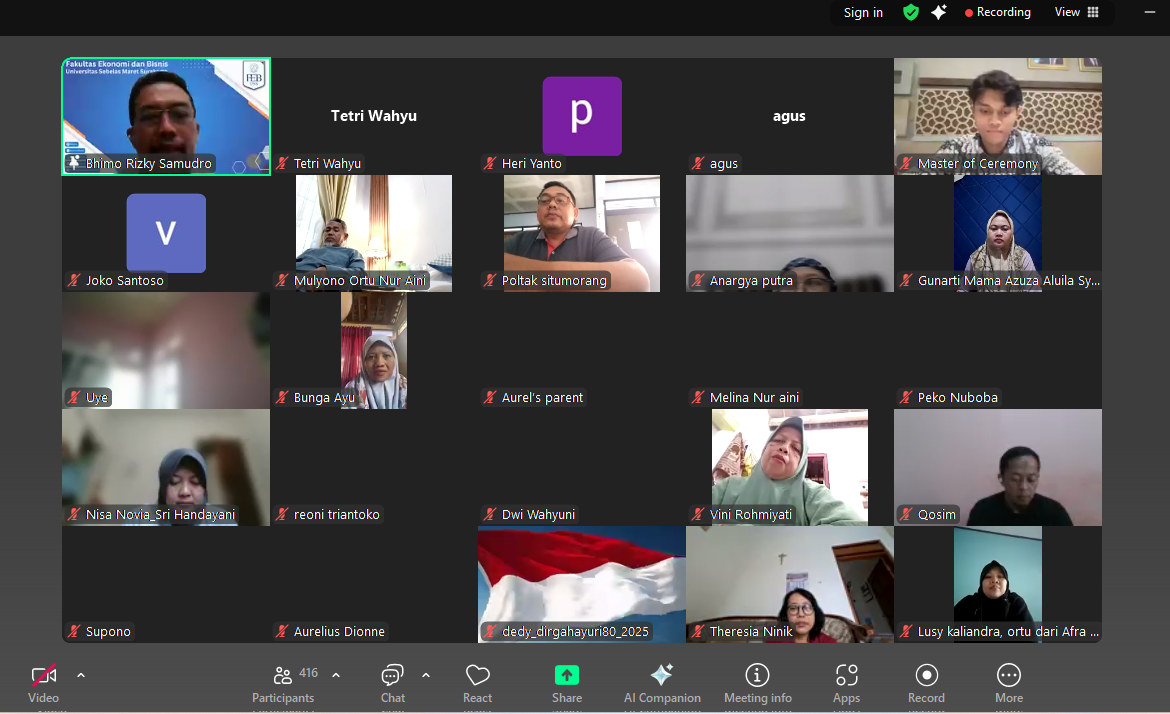Image resolution: width=1170 pixels, height=714 pixels.
Task: Open the Chat panel
Action: click(x=393, y=684)
